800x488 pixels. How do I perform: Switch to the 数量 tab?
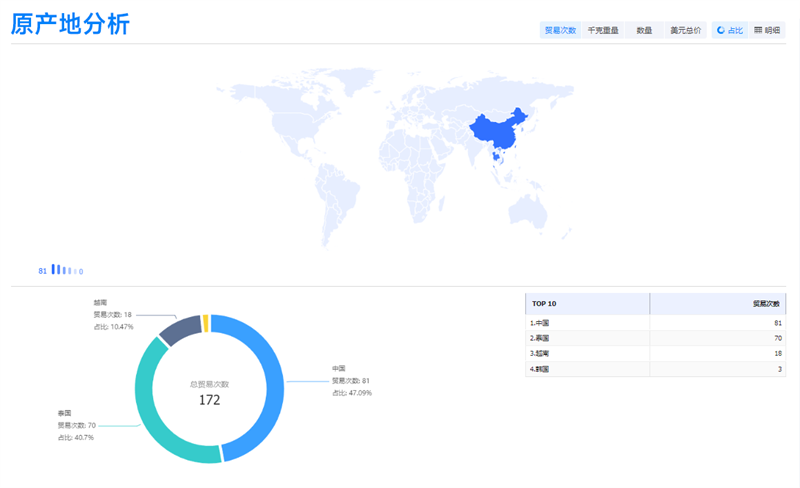click(644, 31)
